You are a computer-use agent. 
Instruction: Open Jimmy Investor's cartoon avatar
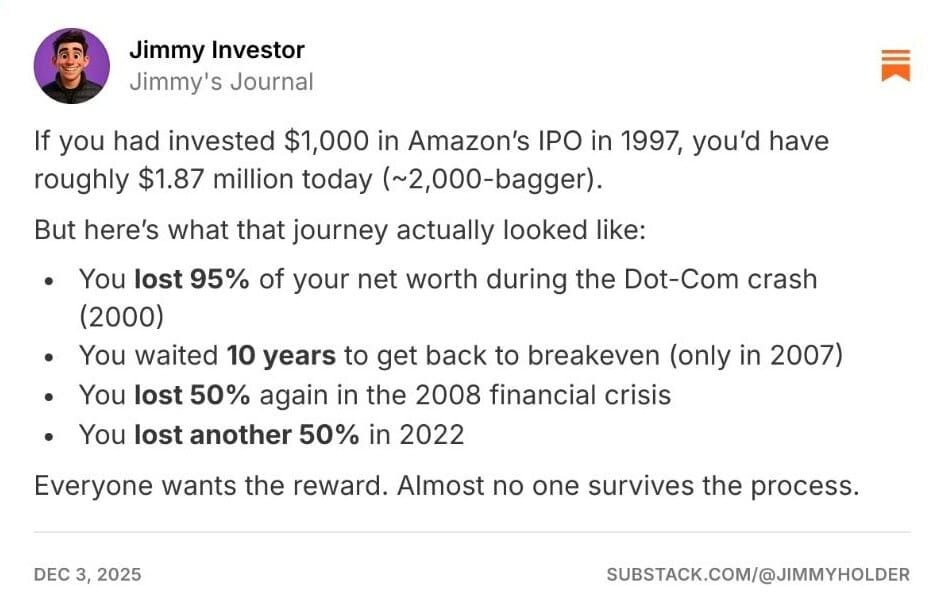coord(72,66)
